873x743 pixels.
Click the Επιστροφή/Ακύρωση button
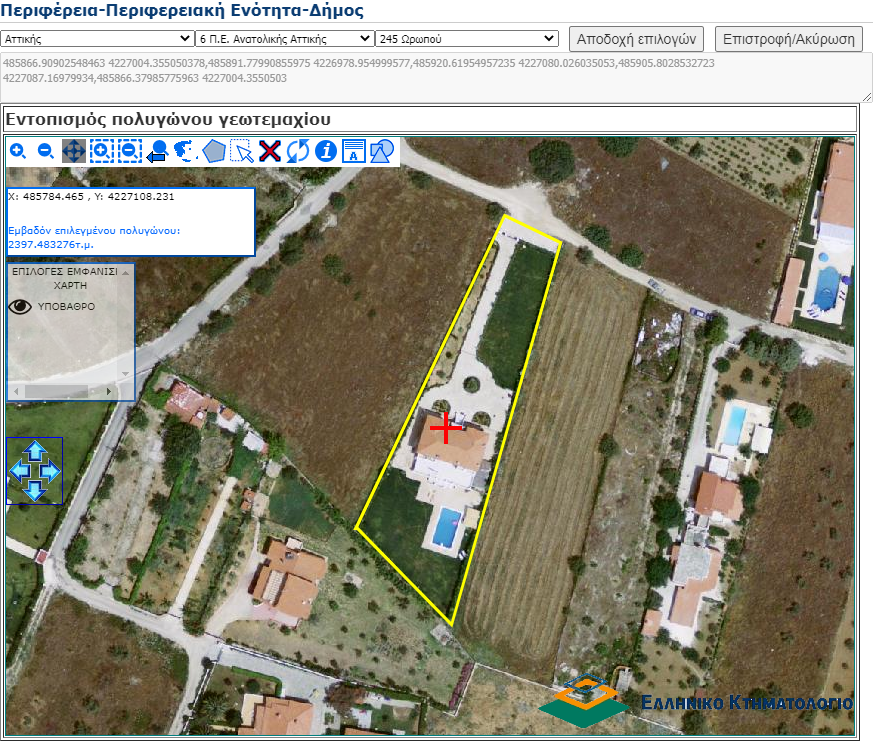[x=789, y=39]
